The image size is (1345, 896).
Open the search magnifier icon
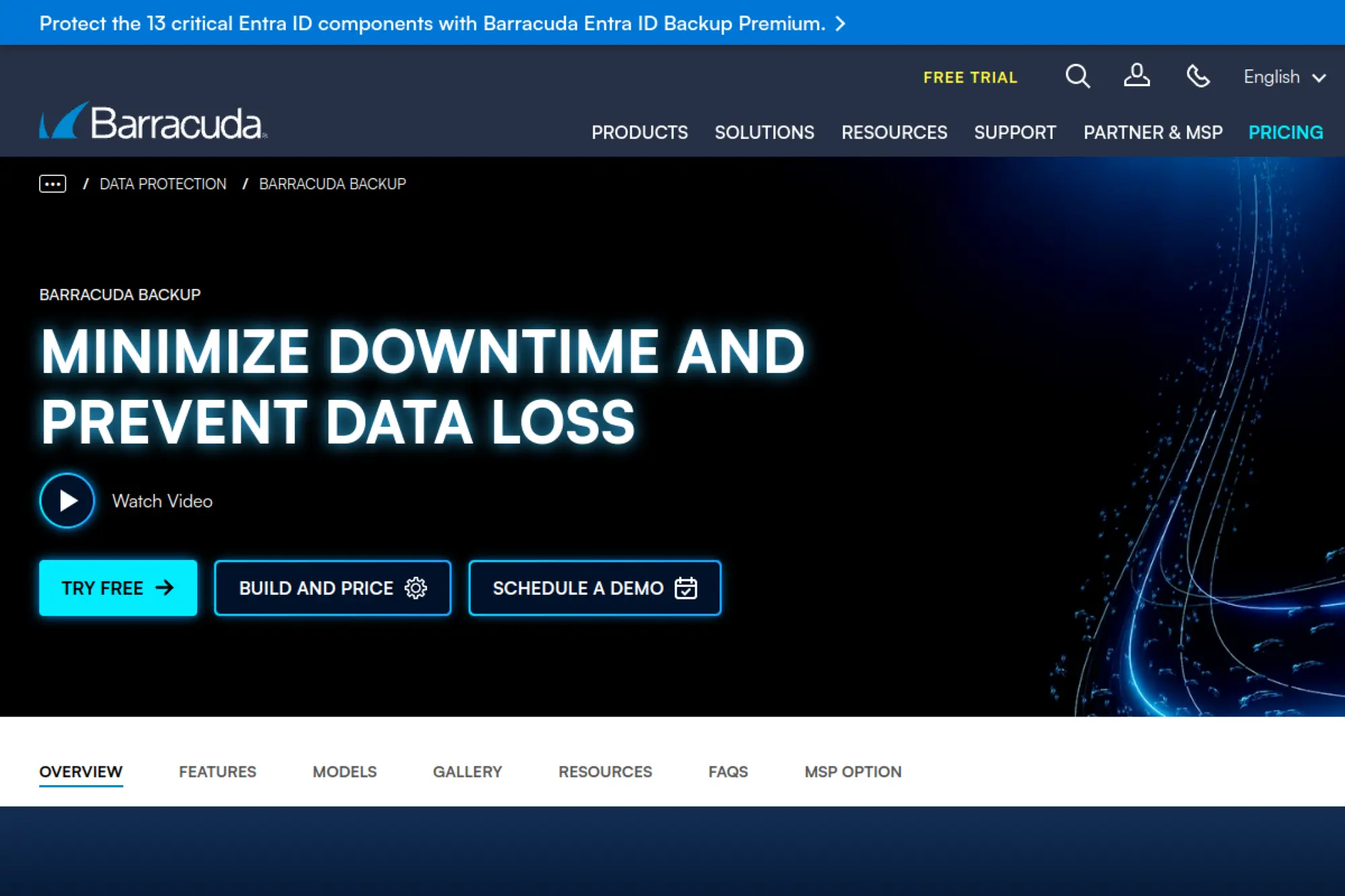click(x=1077, y=76)
